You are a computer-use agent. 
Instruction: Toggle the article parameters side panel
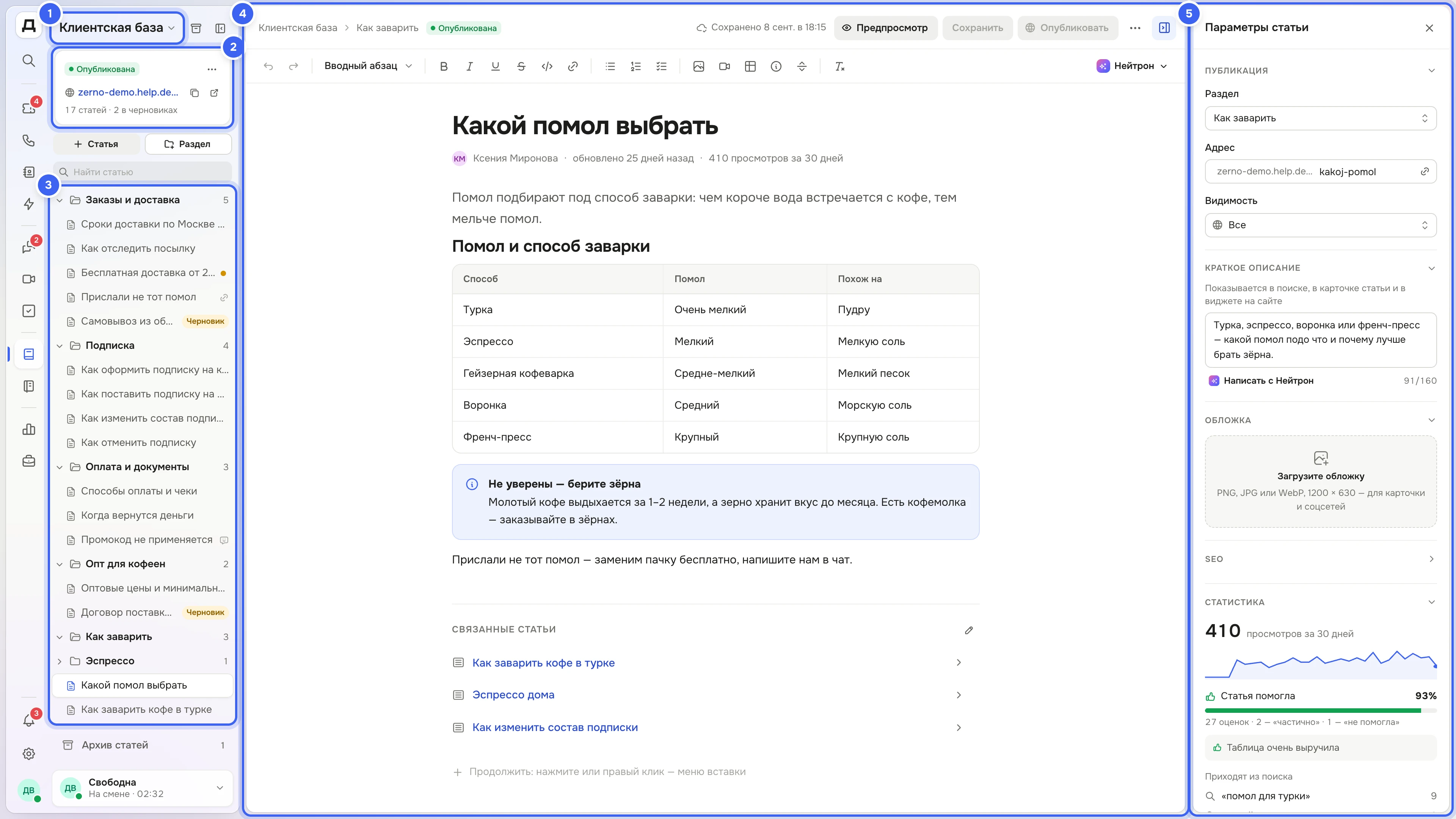1164,28
